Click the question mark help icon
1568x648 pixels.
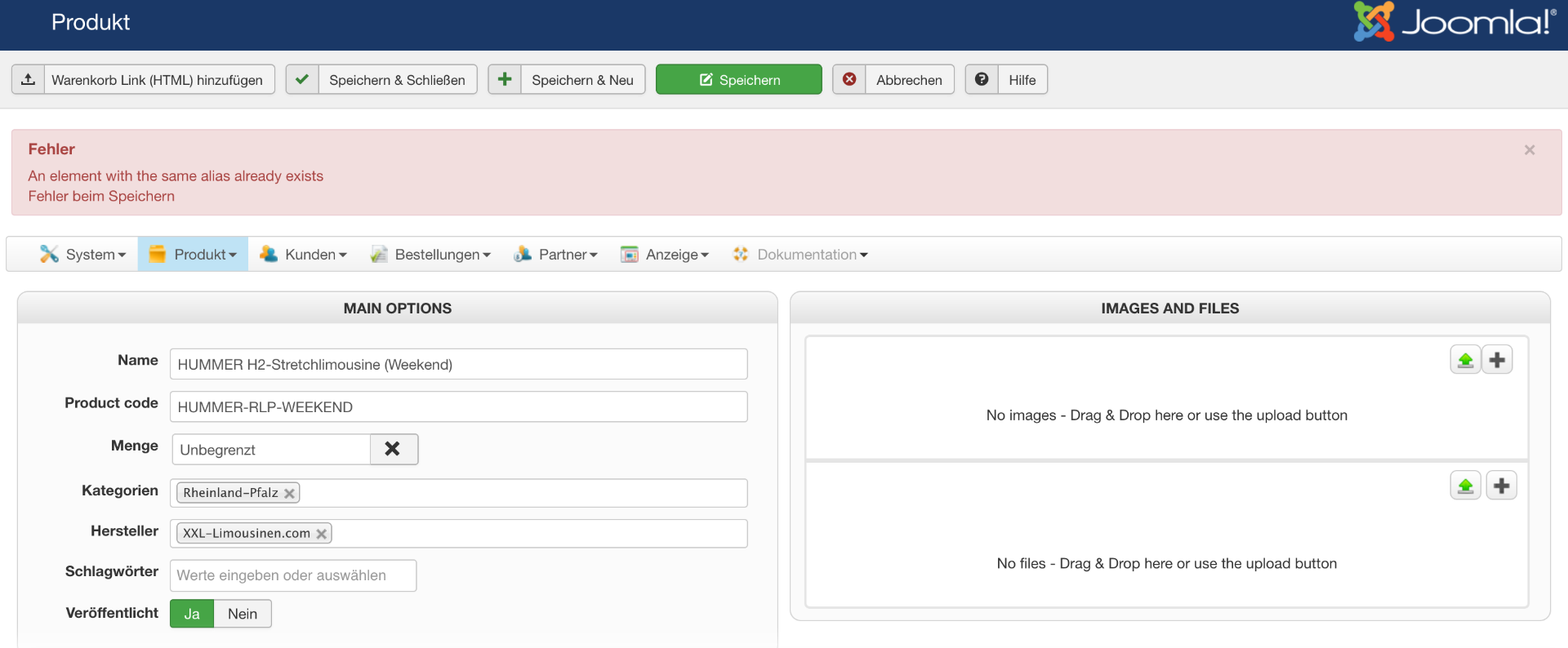tap(982, 79)
